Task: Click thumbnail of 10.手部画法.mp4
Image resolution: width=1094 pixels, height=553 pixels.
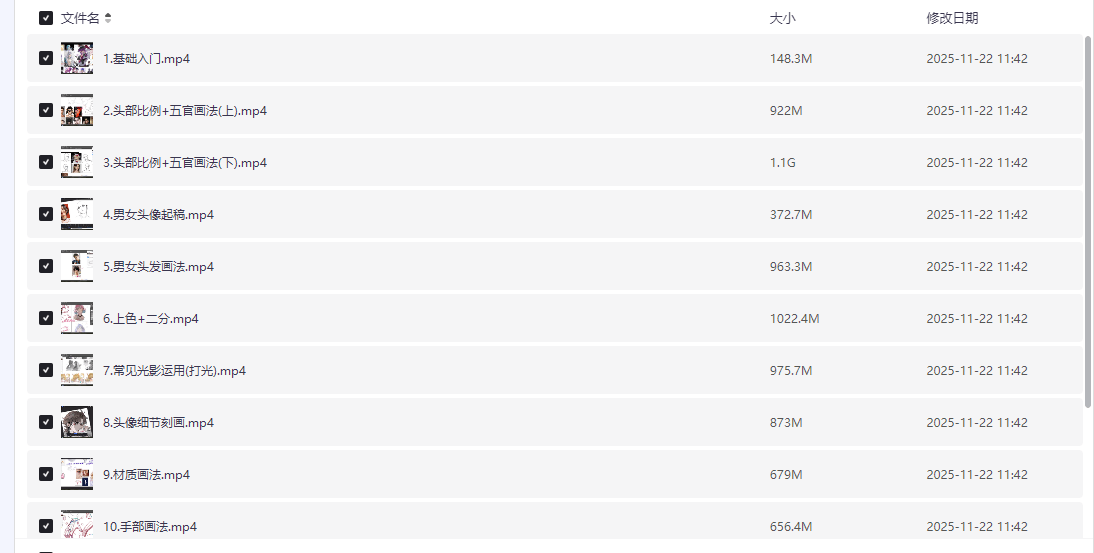Action: point(77,525)
